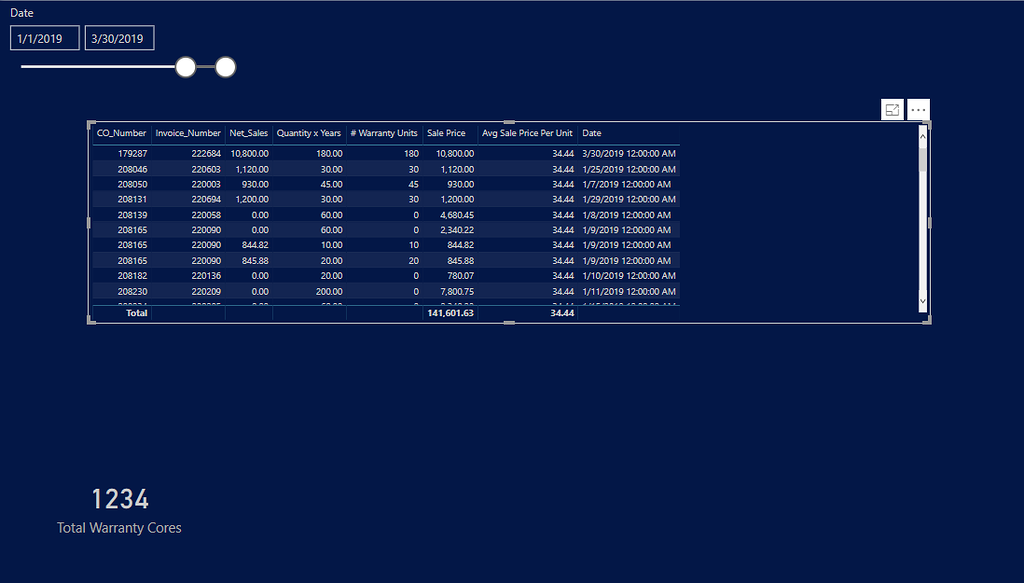This screenshot has width=1024, height=583.
Task: Sort table by Net_Sales column
Action: (x=248, y=132)
